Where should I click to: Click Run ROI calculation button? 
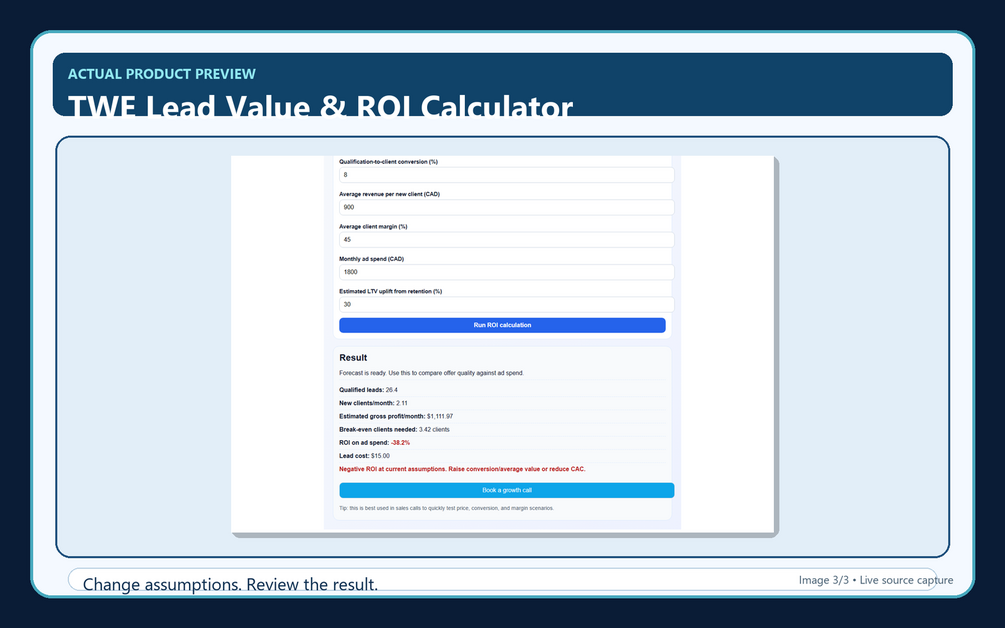click(x=502, y=326)
